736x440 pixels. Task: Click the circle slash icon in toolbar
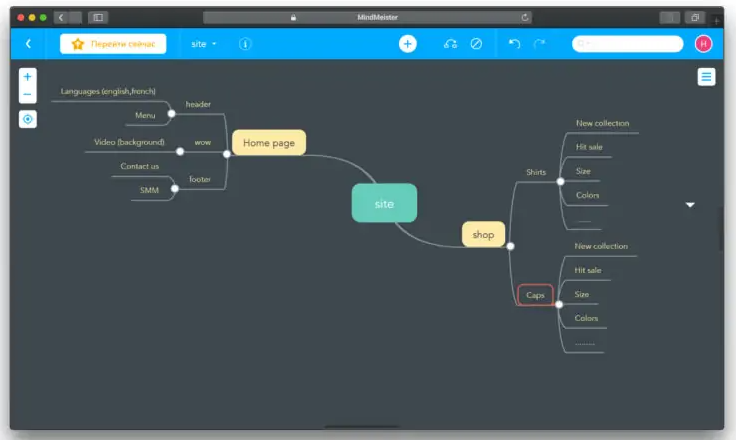tap(476, 44)
